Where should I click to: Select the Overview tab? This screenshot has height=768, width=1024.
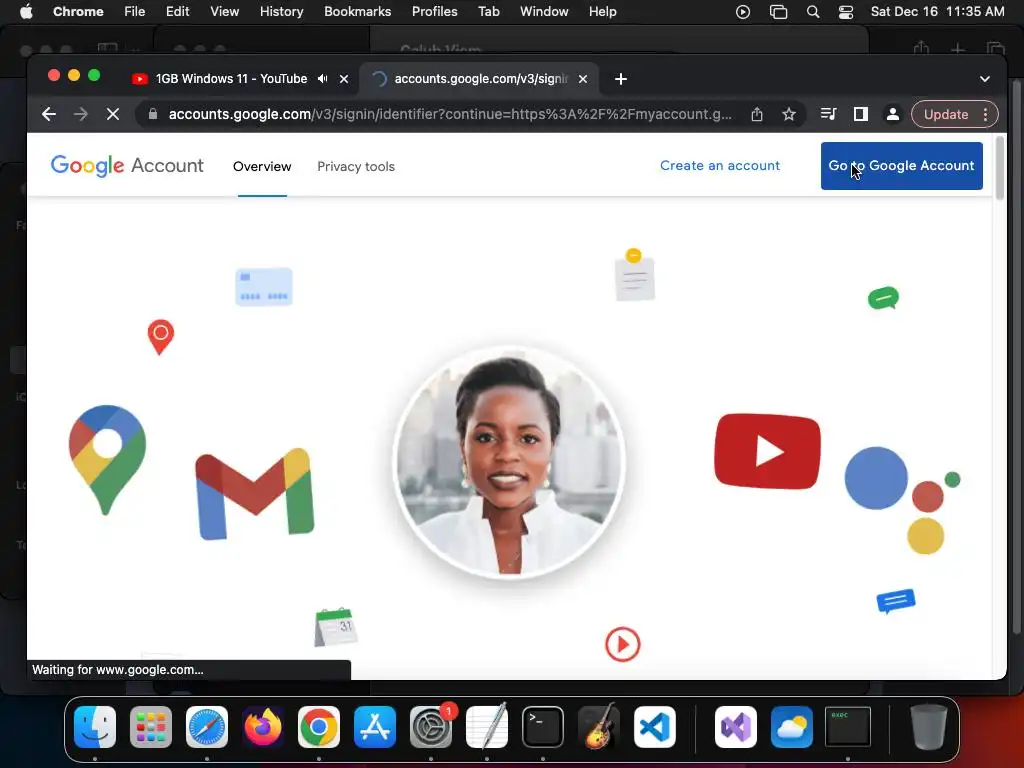coord(262,167)
